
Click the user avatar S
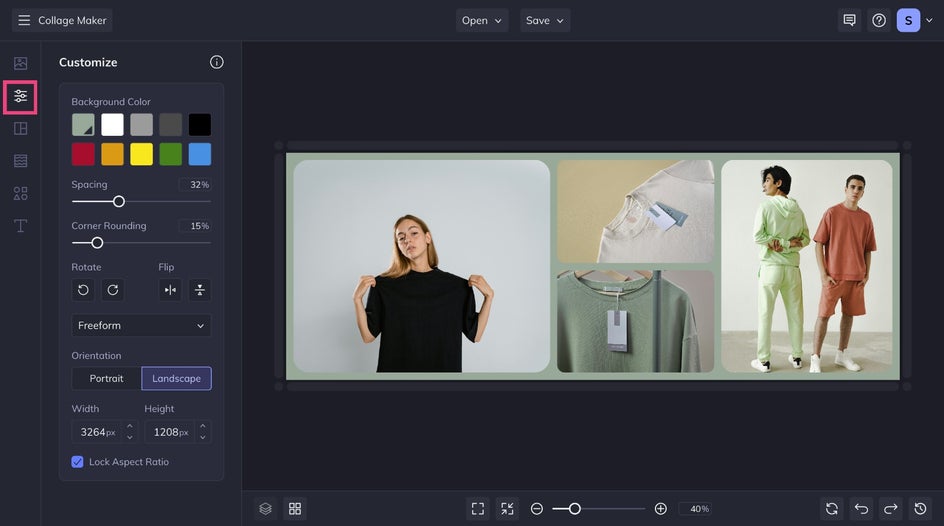[908, 20]
